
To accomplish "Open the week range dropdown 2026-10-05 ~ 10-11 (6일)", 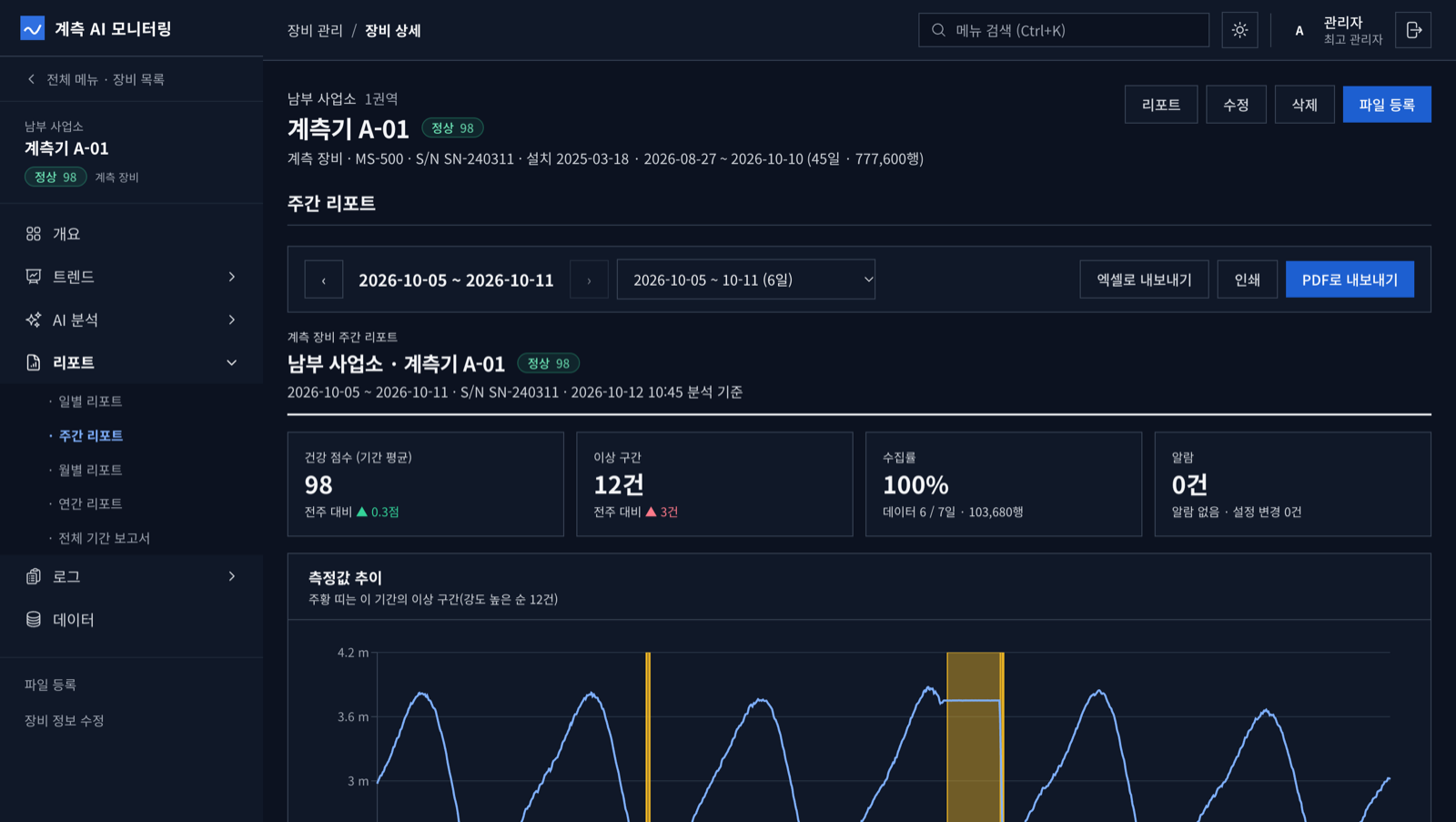I will pos(746,279).
